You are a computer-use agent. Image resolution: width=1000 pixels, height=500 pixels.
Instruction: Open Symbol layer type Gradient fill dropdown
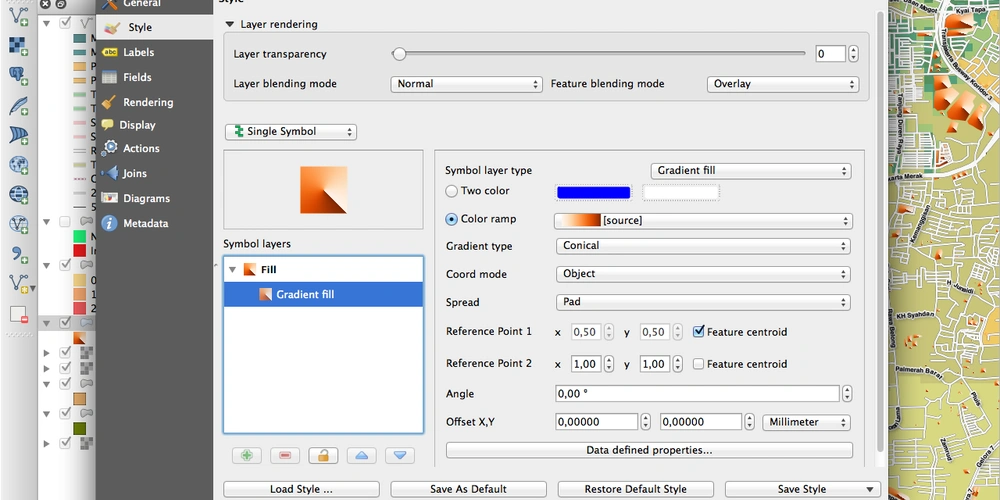[x=751, y=170]
